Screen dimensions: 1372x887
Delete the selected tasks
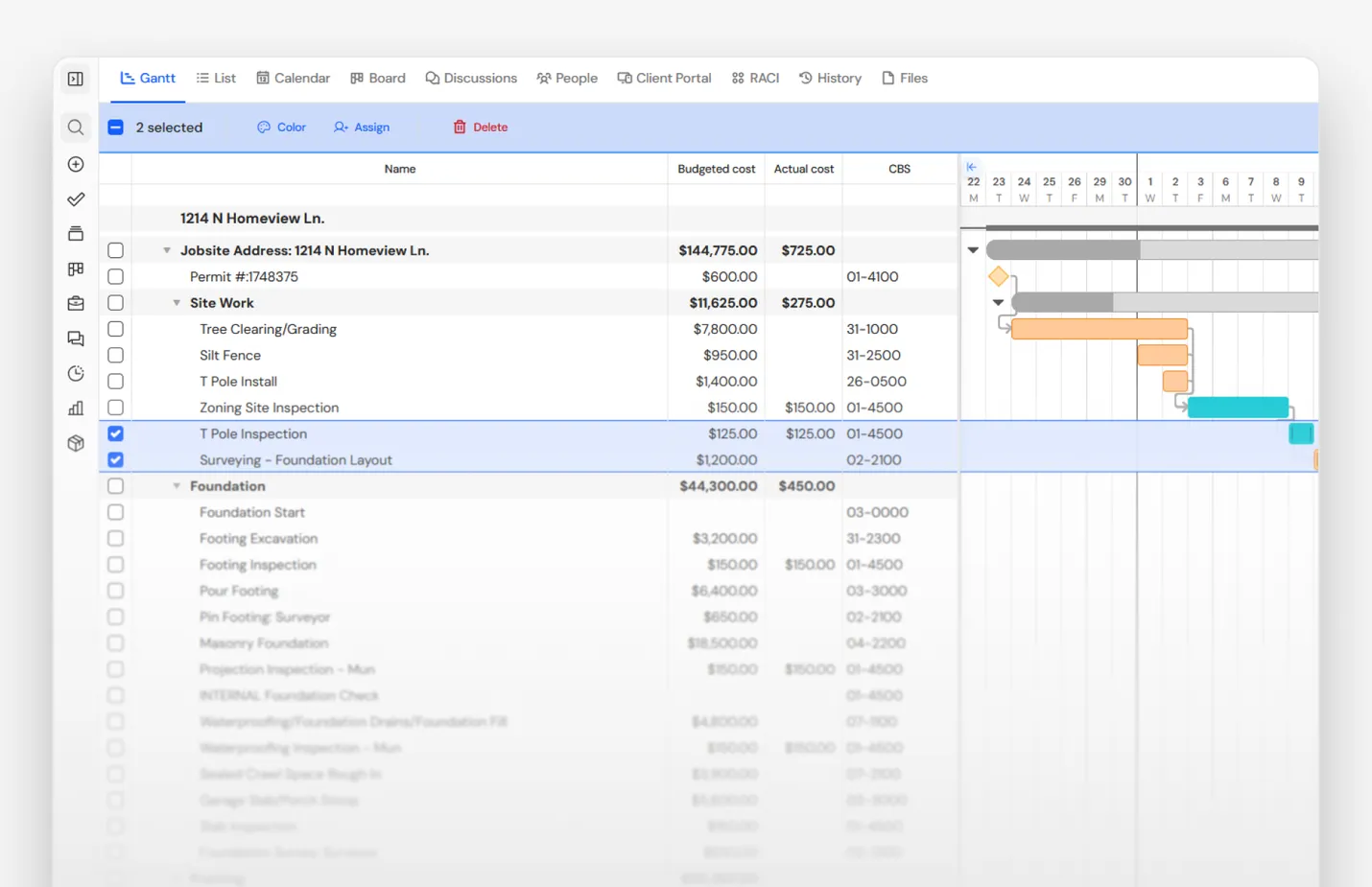point(481,128)
